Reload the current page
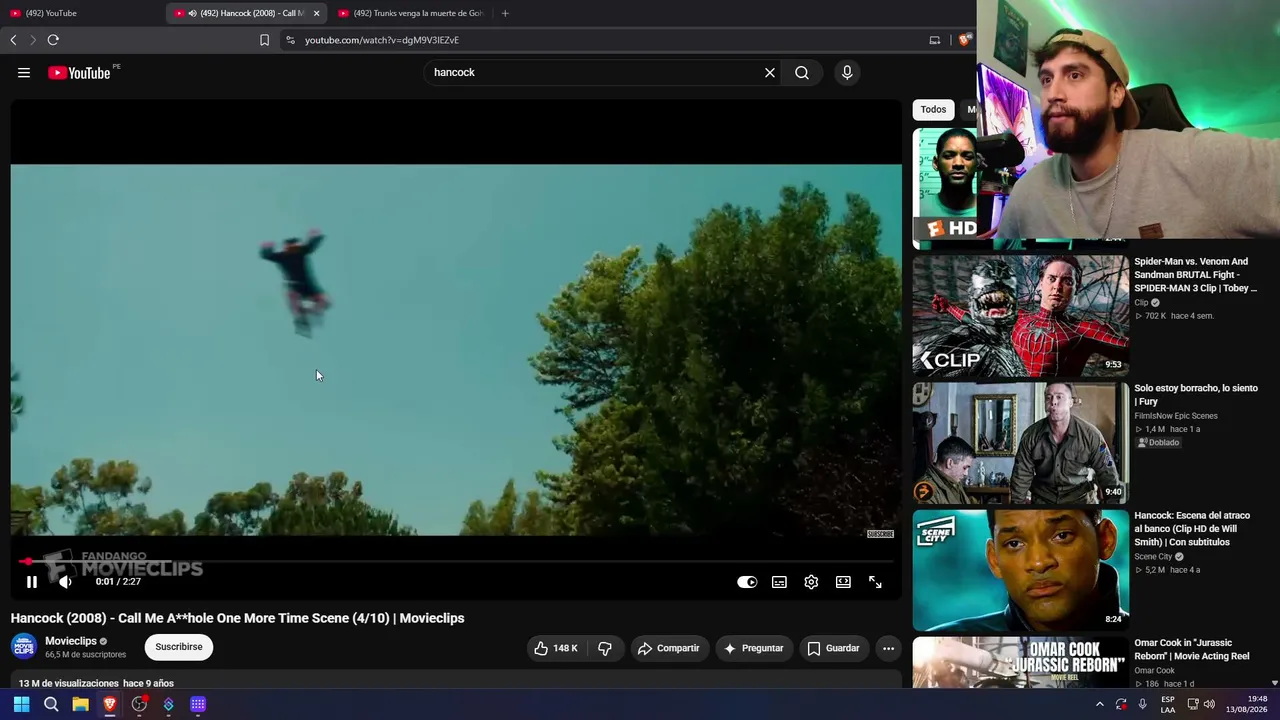The height and width of the screenshot is (720, 1280). pyautogui.click(x=53, y=40)
